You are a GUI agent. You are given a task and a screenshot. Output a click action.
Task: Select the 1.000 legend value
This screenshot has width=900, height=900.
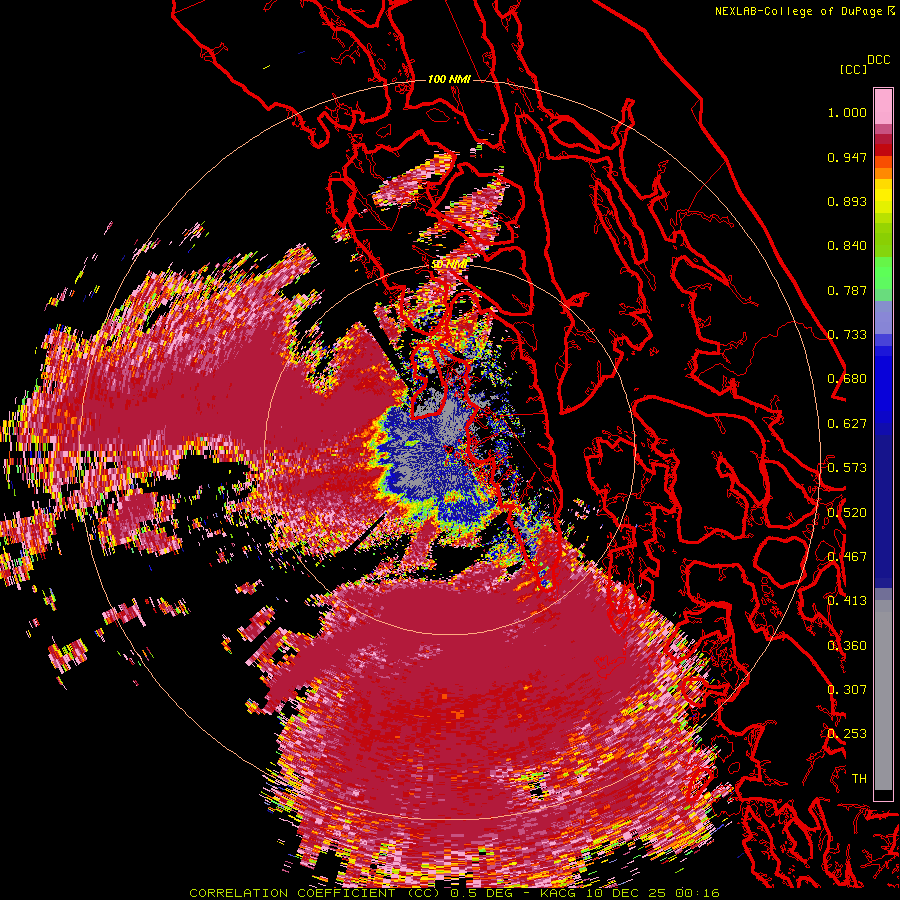tap(847, 112)
